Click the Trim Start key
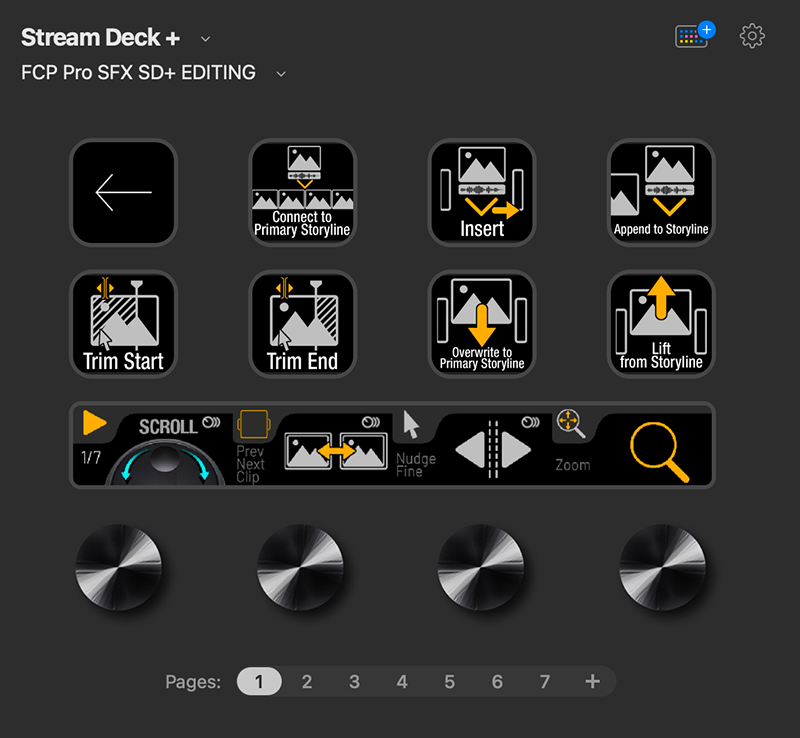This screenshot has width=800, height=738. coord(124,324)
